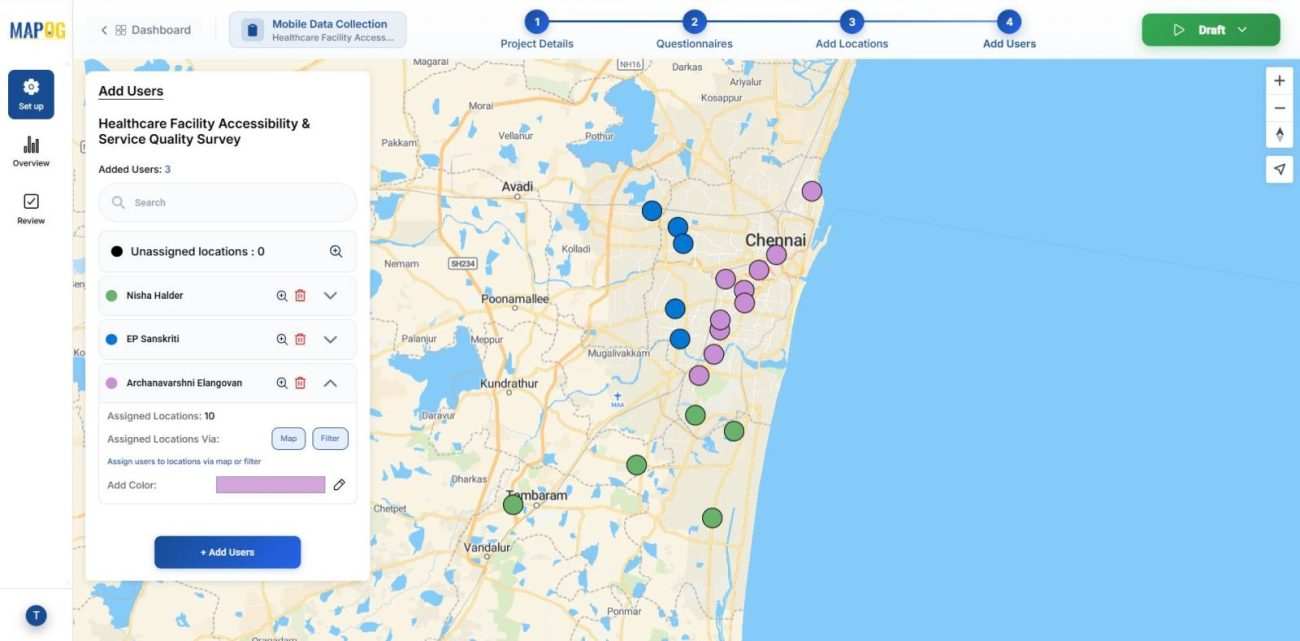
Task: Open the Overview panel from sidebar
Action: click(x=31, y=152)
